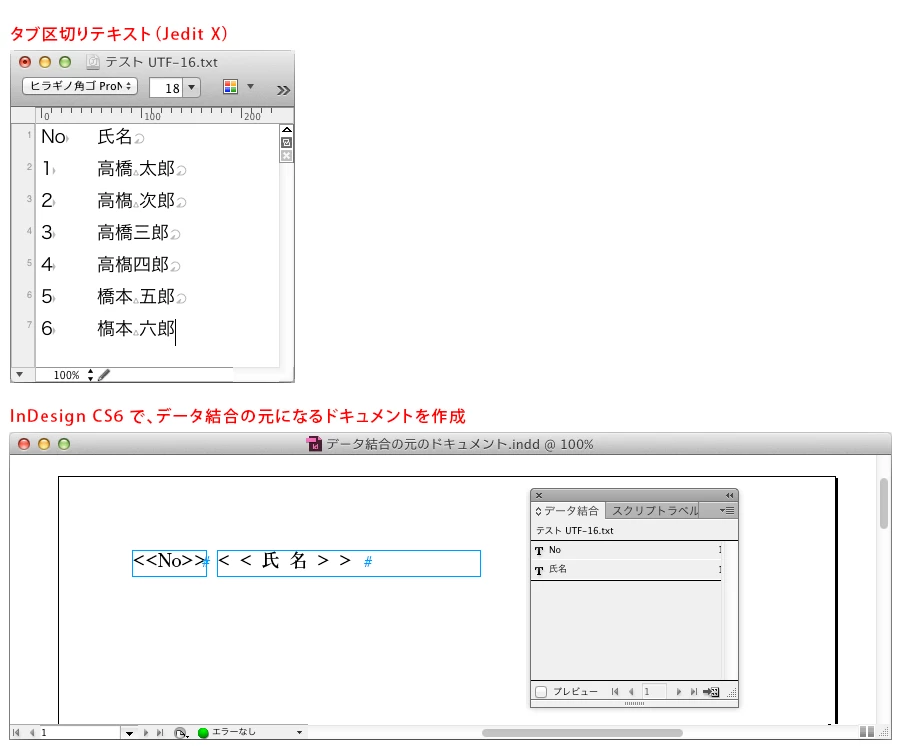Click the text line '高橋 太郎' in Jedit
900x752 pixels.
click(x=136, y=169)
